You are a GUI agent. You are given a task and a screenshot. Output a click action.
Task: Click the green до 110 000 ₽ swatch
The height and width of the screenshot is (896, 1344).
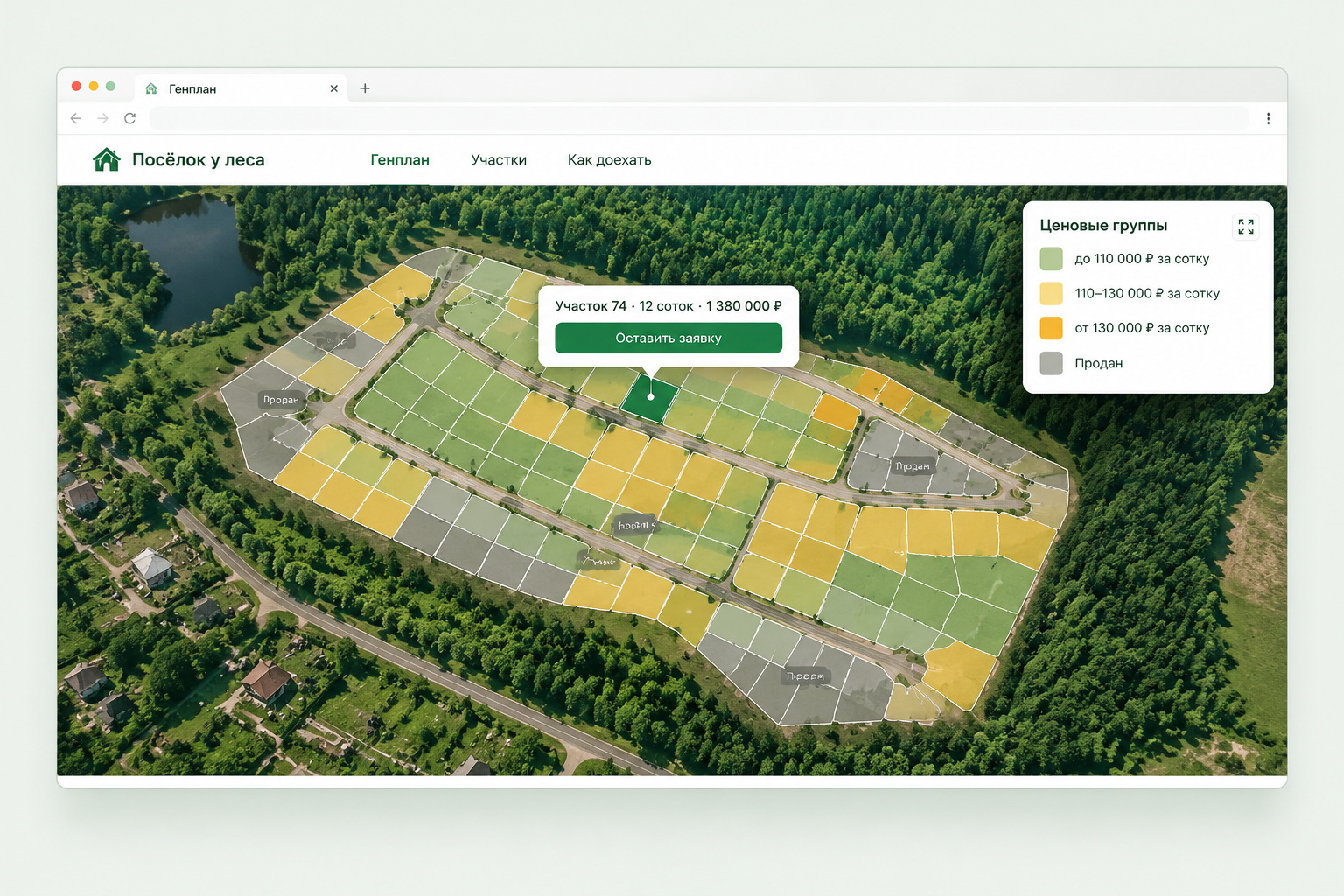(x=1051, y=259)
